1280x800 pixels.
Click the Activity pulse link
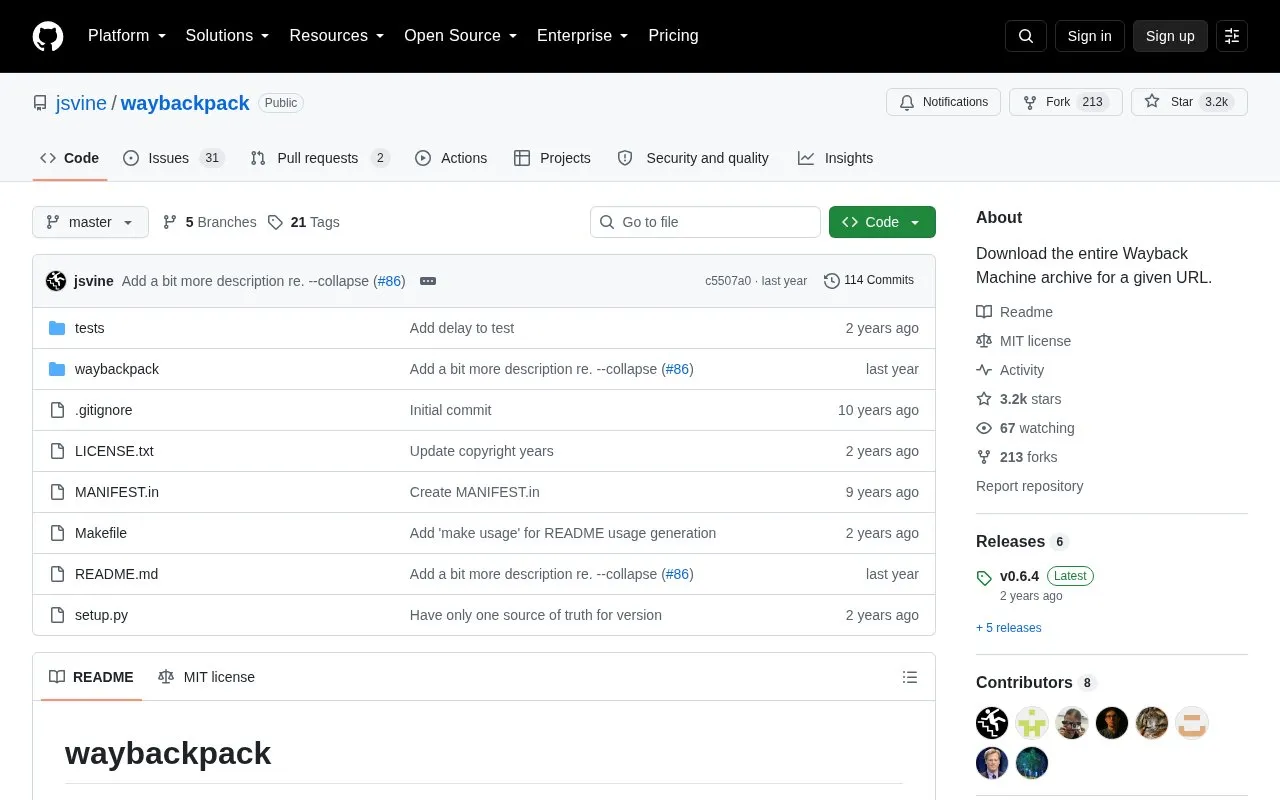click(1010, 370)
